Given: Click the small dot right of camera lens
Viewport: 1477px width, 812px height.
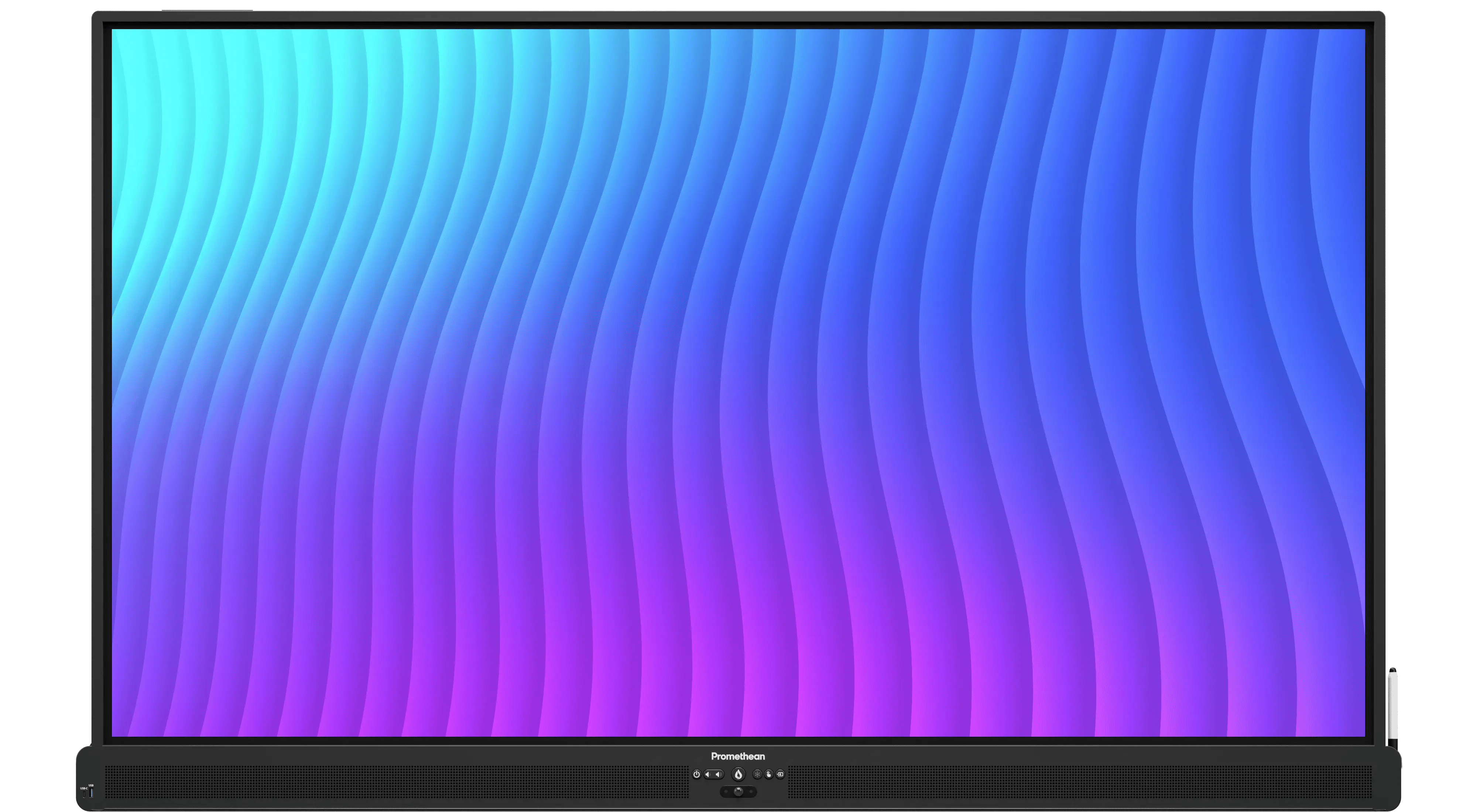Looking at the screenshot, I should 751,792.
